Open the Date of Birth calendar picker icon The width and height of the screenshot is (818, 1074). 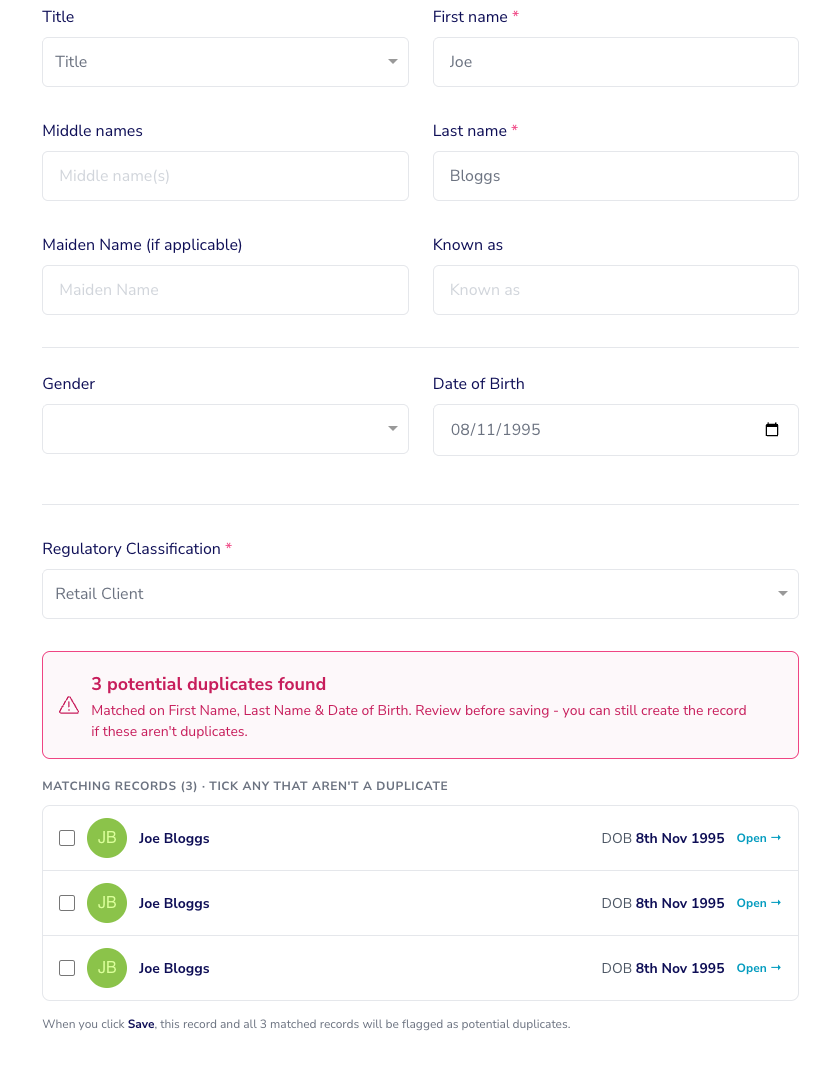coord(771,429)
